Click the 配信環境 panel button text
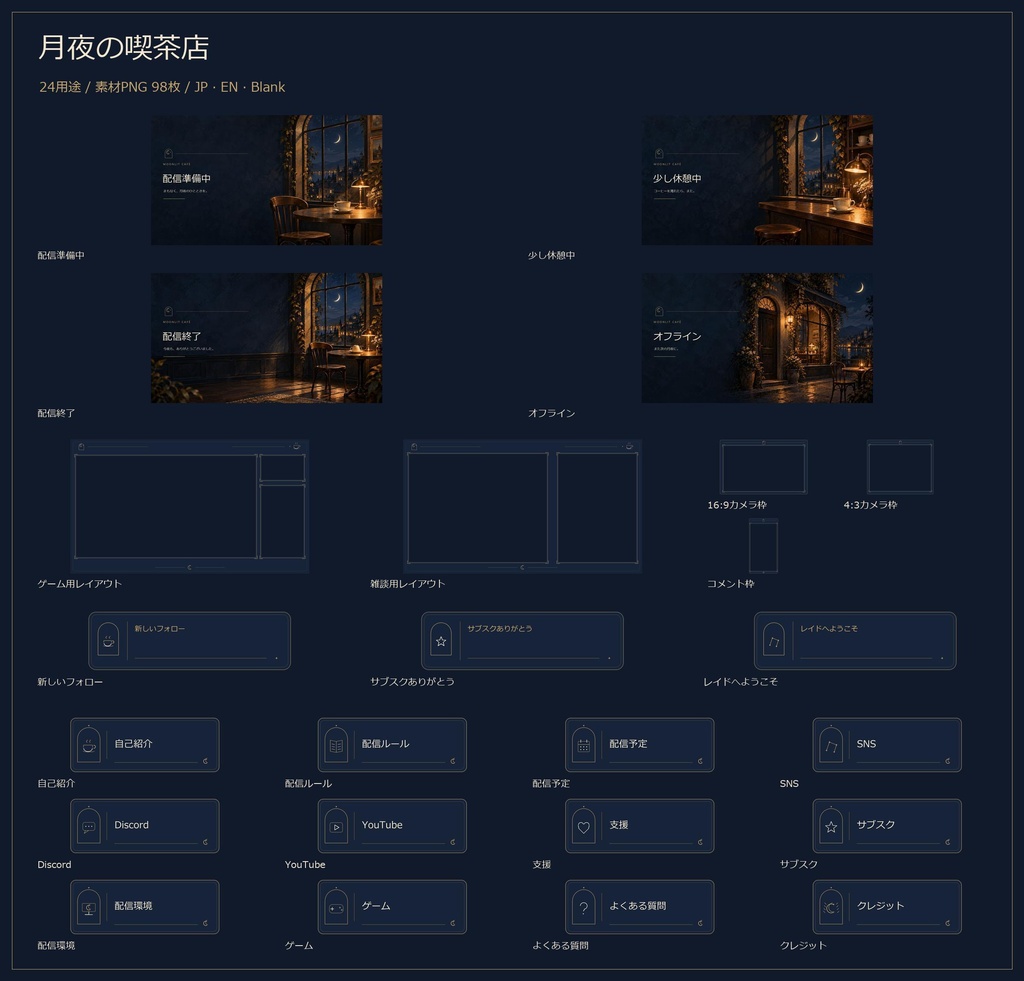Image resolution: width=1024 pixels, height=981 pixels. [x=133, y=906]
